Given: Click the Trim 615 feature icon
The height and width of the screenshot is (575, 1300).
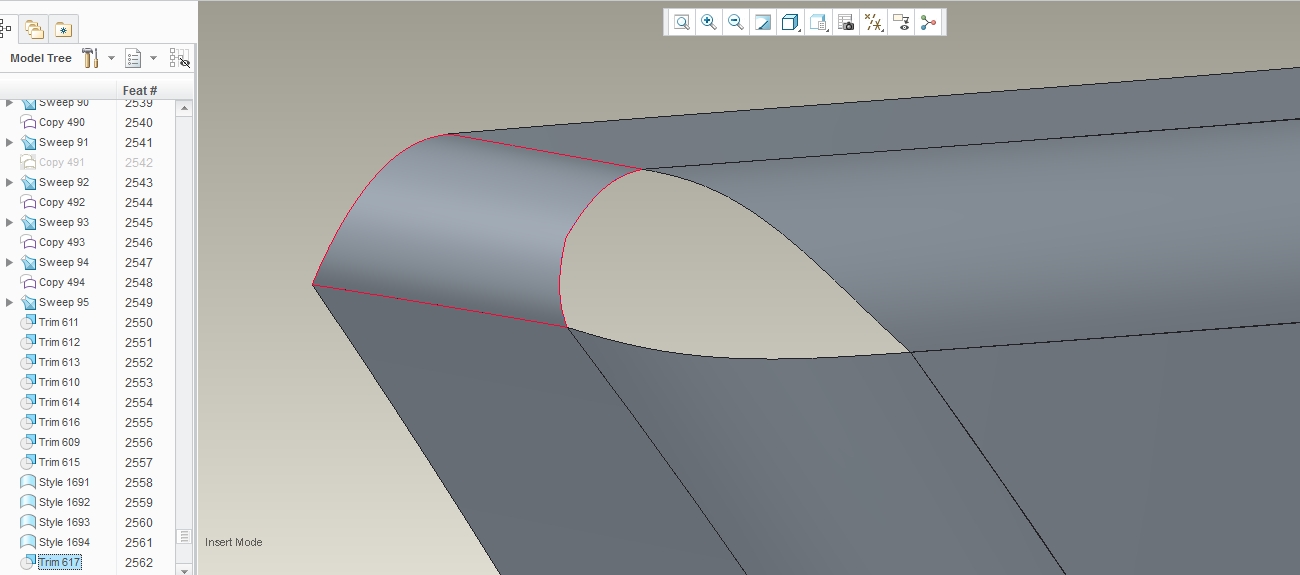Looking at the screenshot, I should point(28,462).
